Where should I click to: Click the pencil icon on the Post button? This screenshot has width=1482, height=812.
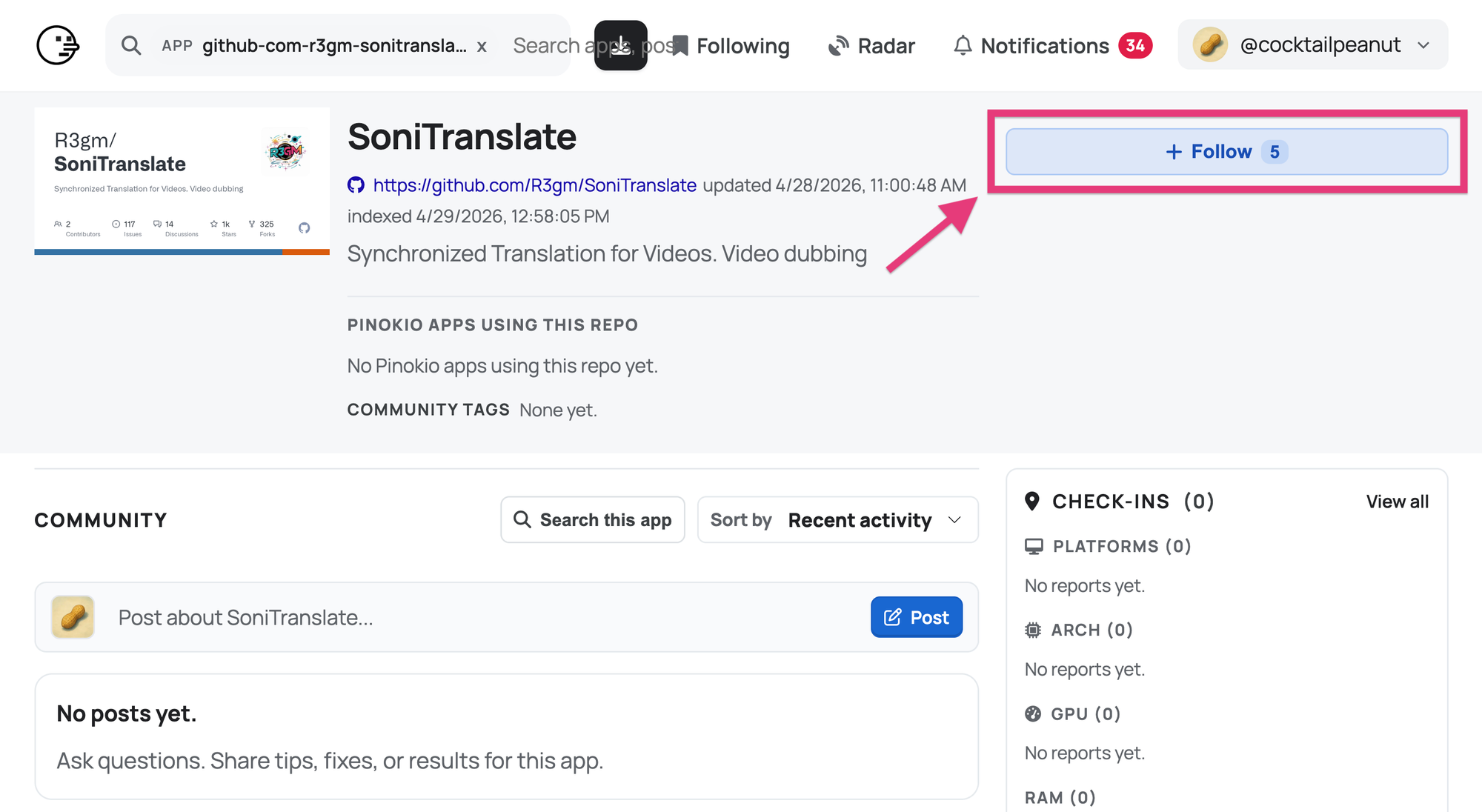tap(893, 617)
